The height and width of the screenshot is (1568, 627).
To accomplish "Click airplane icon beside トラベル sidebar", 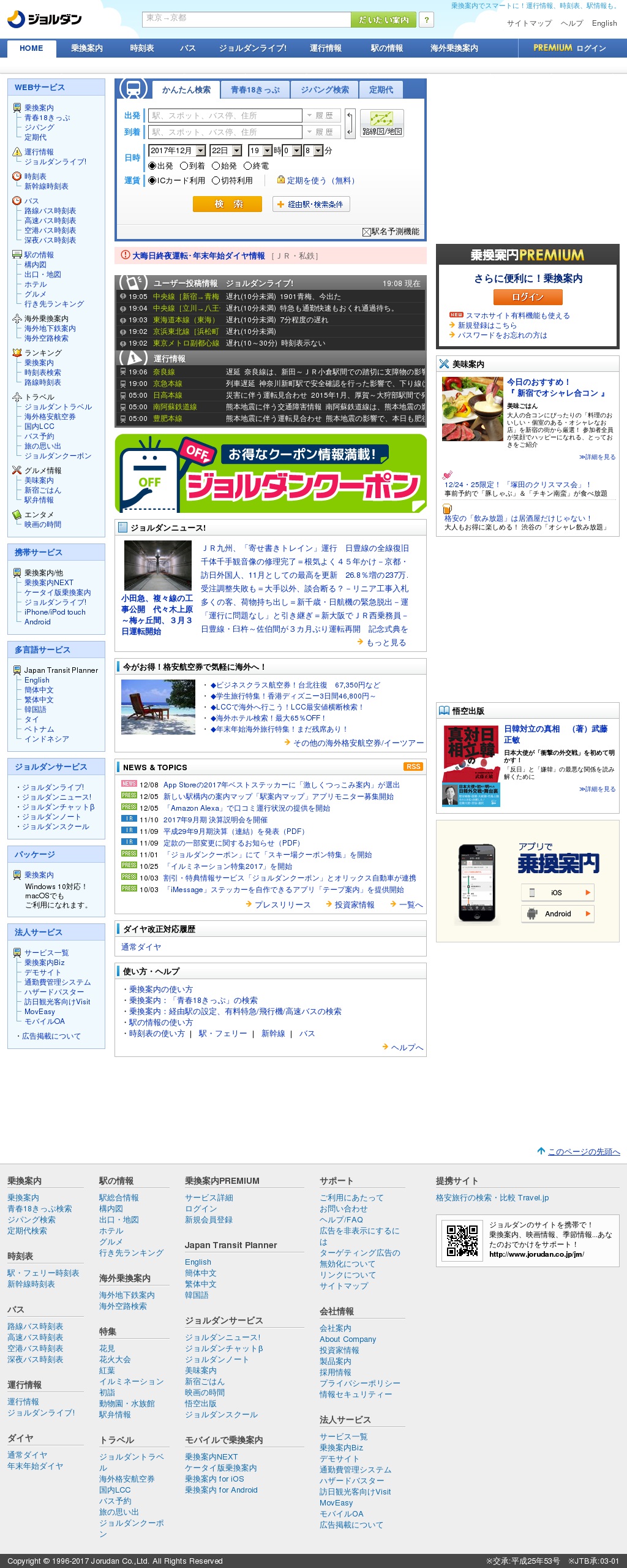I will tap(17, 397).
